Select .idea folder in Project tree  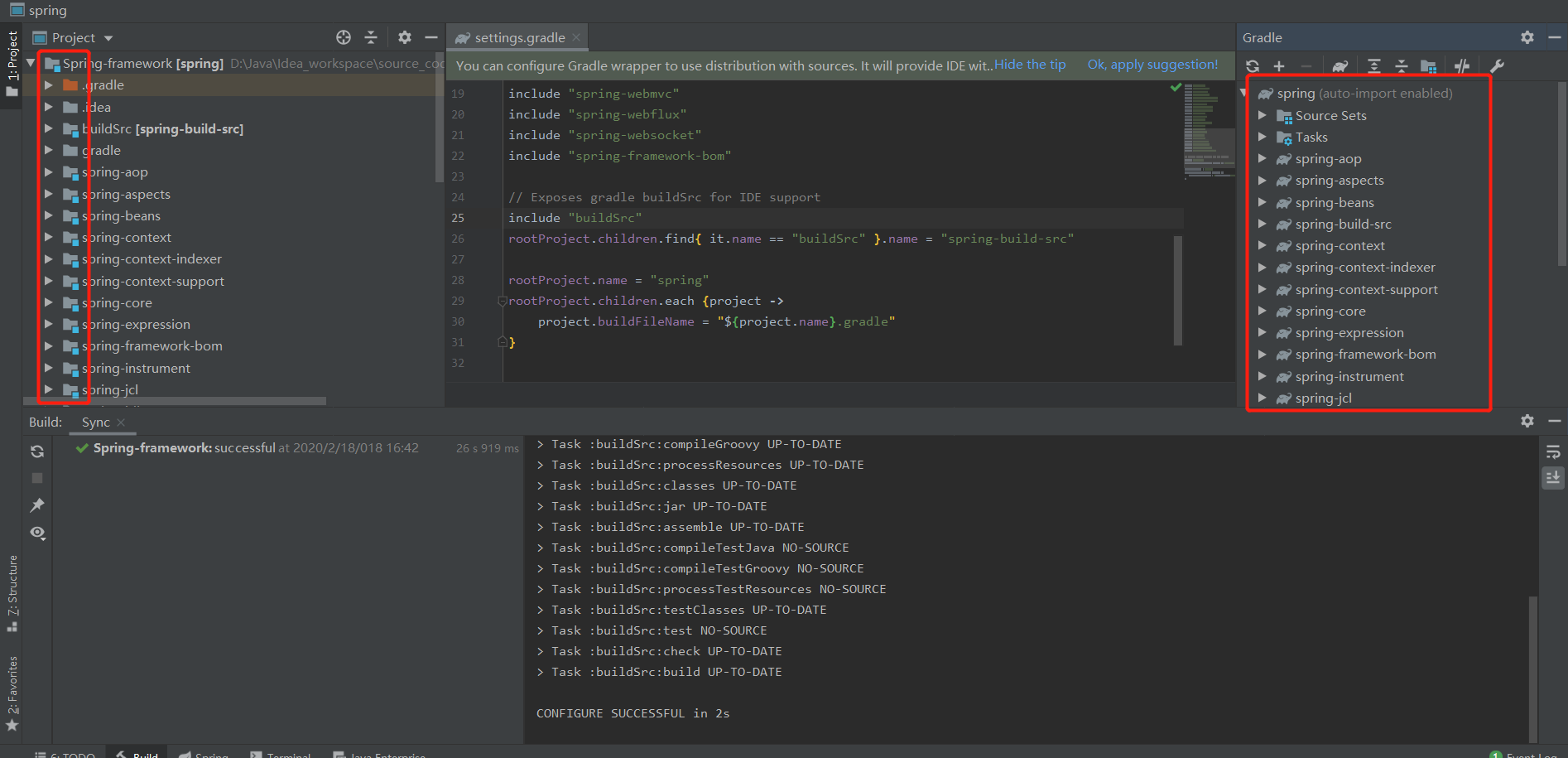click(x=96, y=107)
